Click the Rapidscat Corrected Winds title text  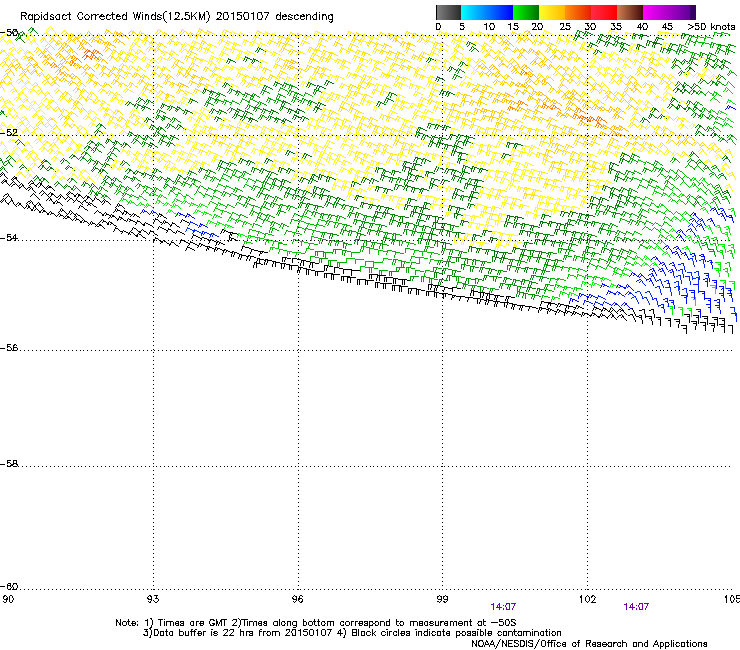tap(177, 17)
